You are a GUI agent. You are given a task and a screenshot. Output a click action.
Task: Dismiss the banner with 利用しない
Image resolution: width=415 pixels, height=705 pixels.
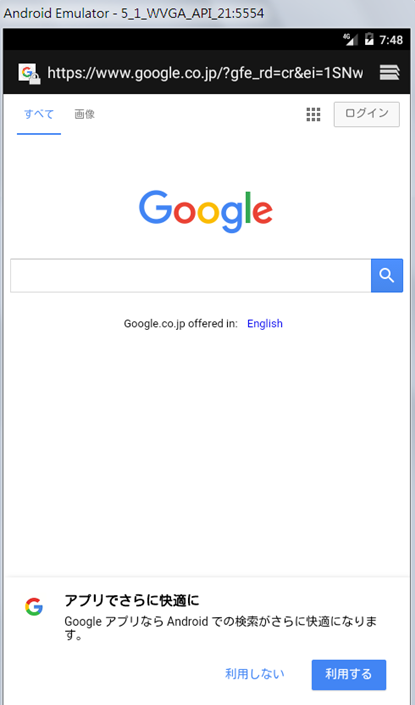(255, 674)
